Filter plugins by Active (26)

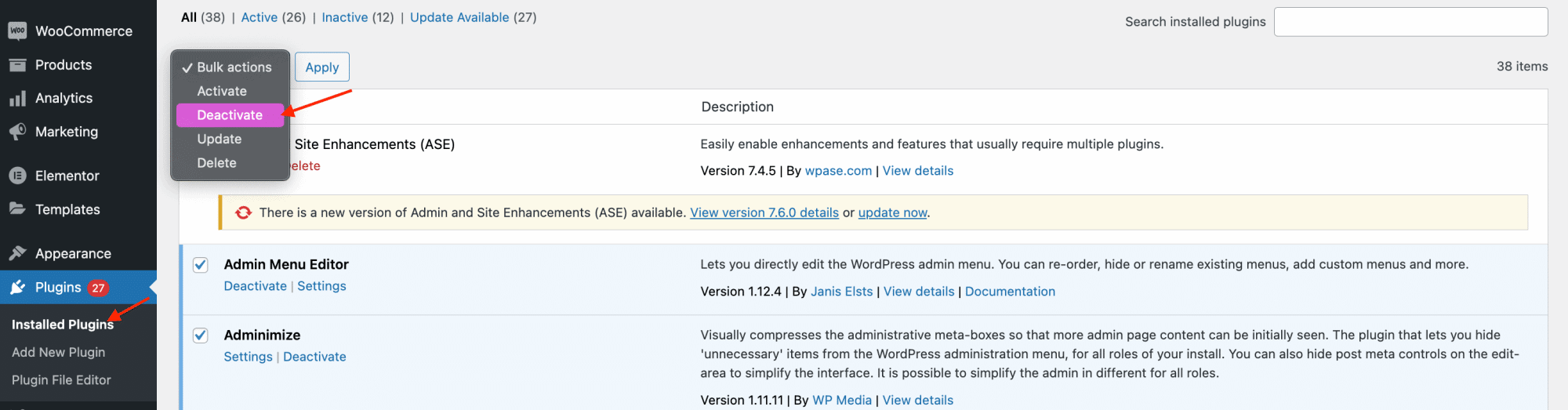274,17
